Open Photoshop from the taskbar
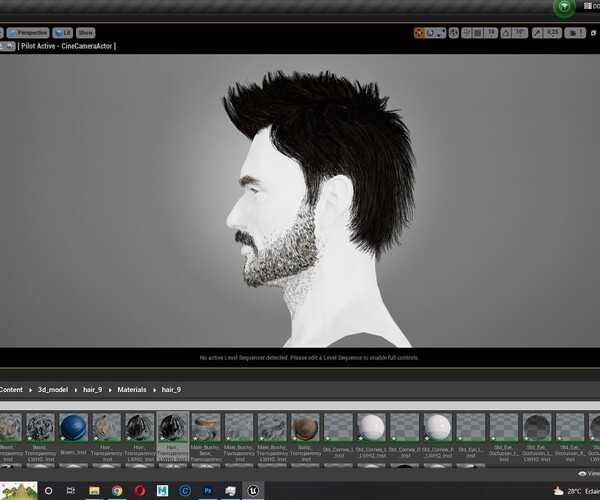 tap(208, 491)
